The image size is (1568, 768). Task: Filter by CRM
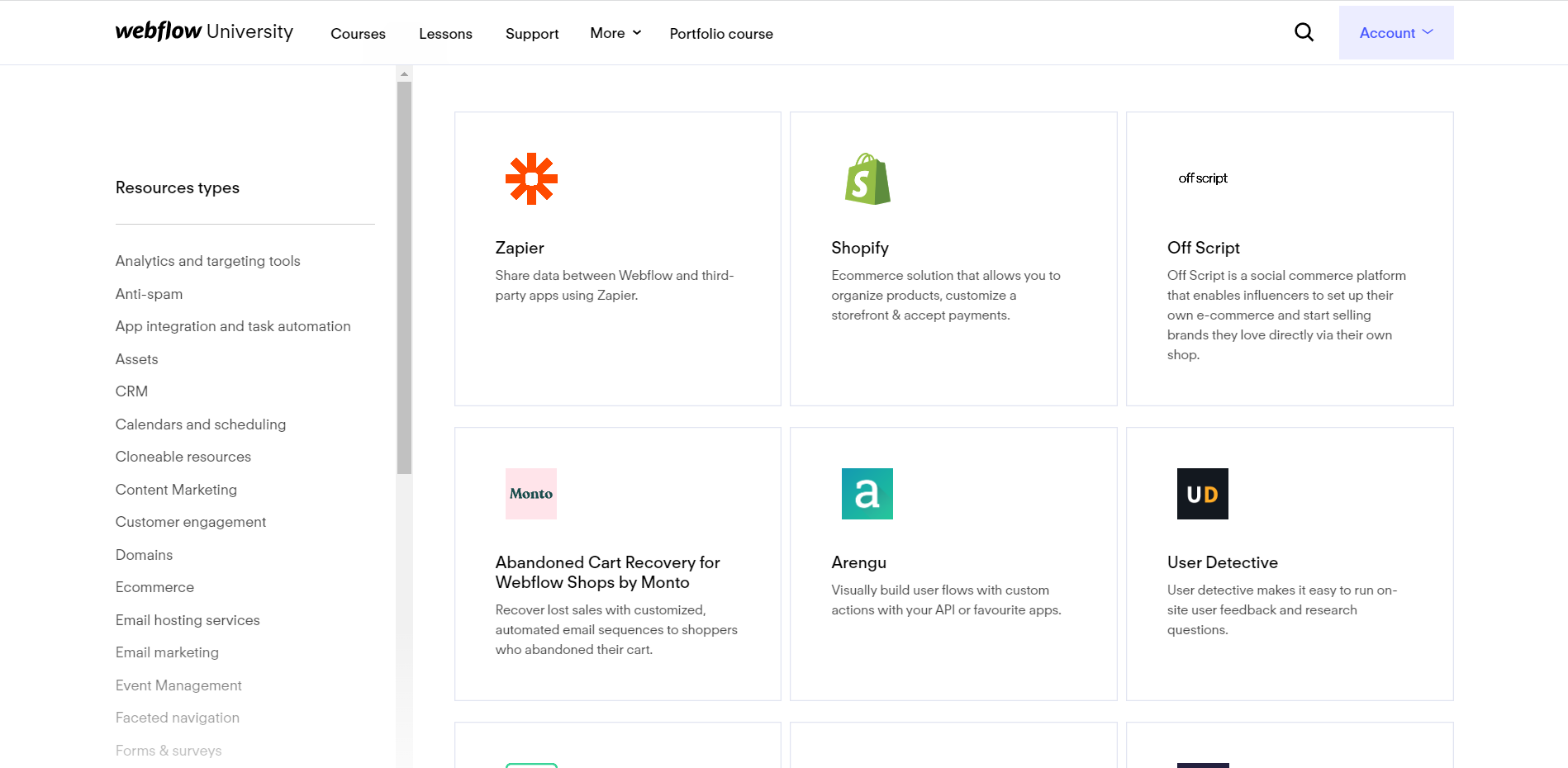coord(131,391)
